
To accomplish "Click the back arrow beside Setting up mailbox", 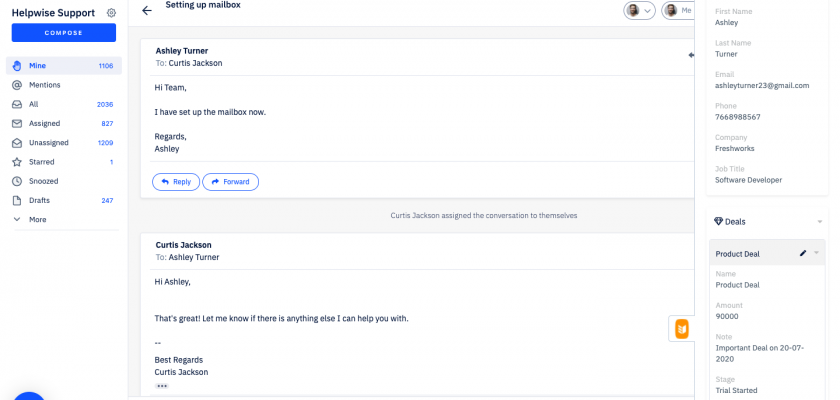I will tap(147, 10).
